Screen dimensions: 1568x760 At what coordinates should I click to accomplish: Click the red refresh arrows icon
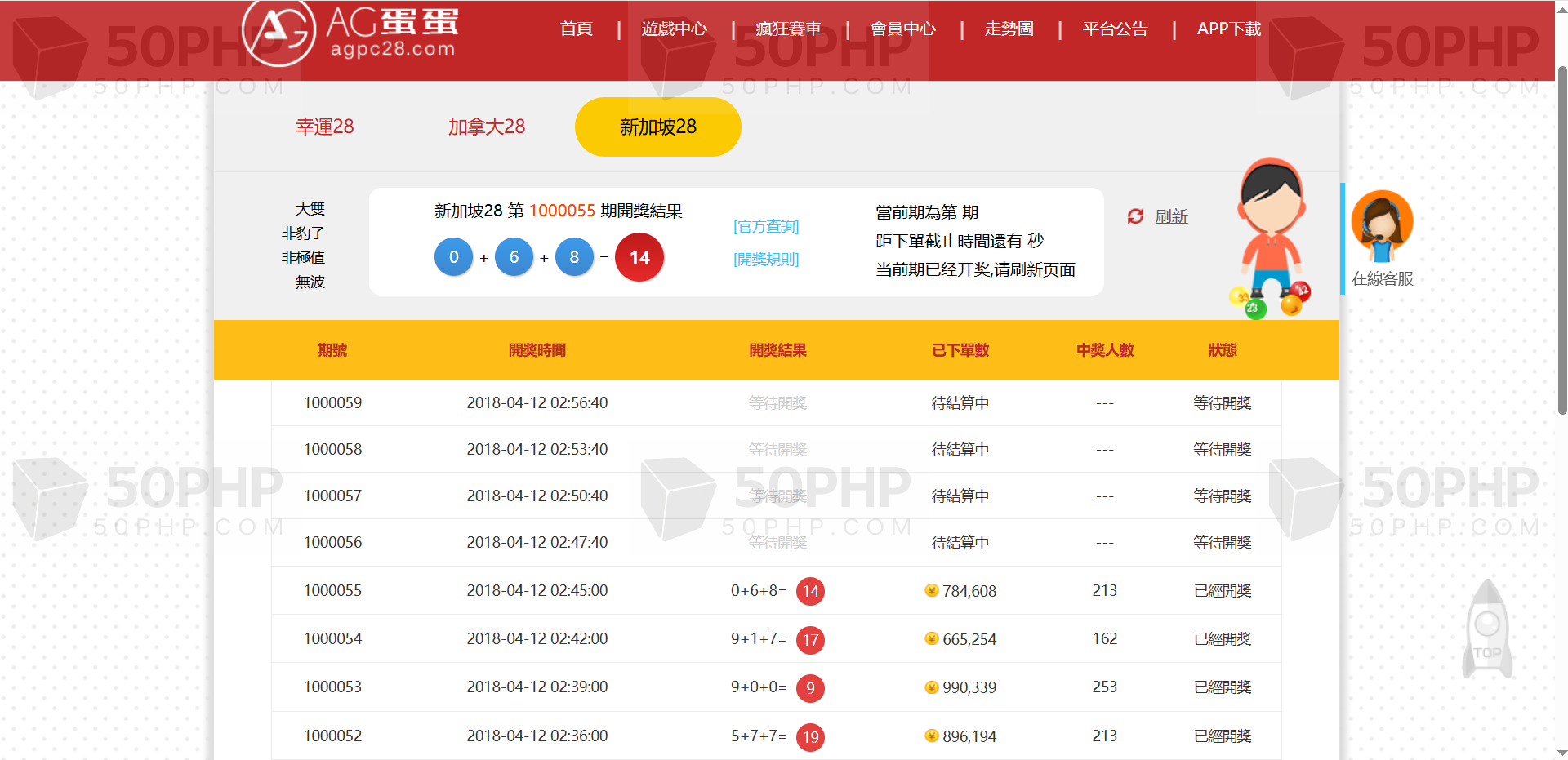(1135, 216)
